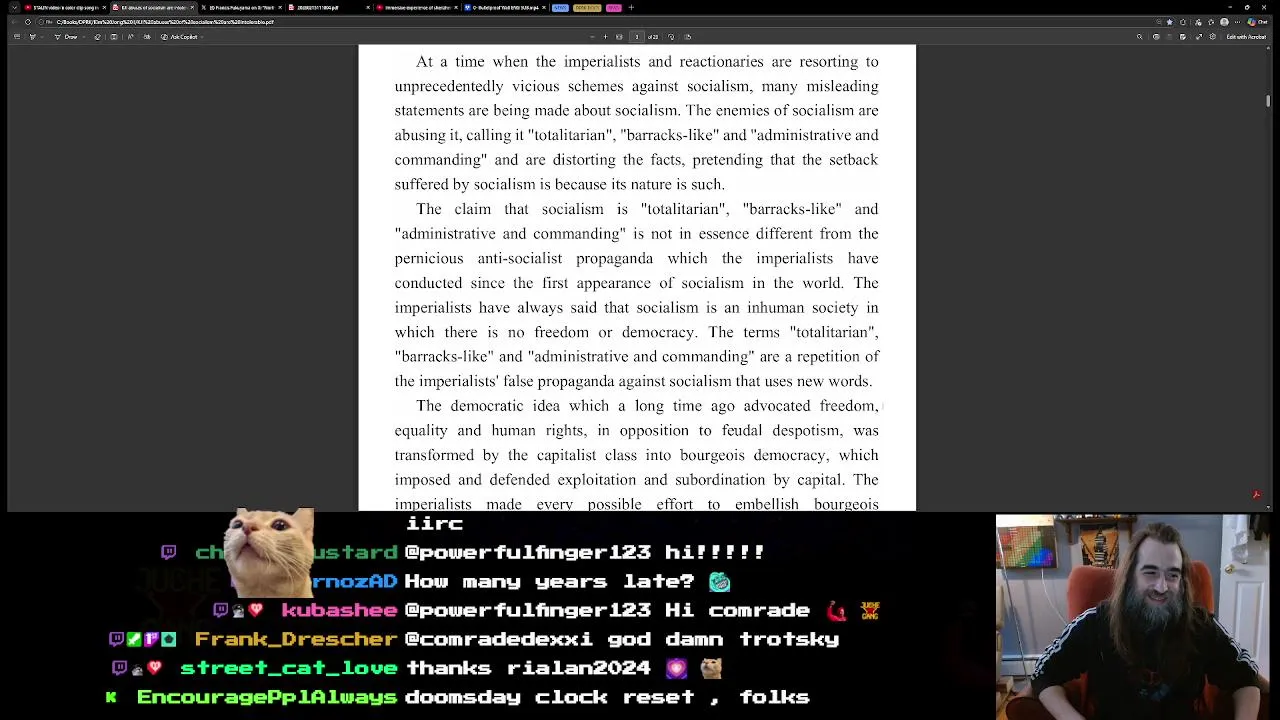Viewport: 1280px width, 720px height.
Task: Favorite this page with star icon
Action: pyautogui.click(x=1169, y=22)
